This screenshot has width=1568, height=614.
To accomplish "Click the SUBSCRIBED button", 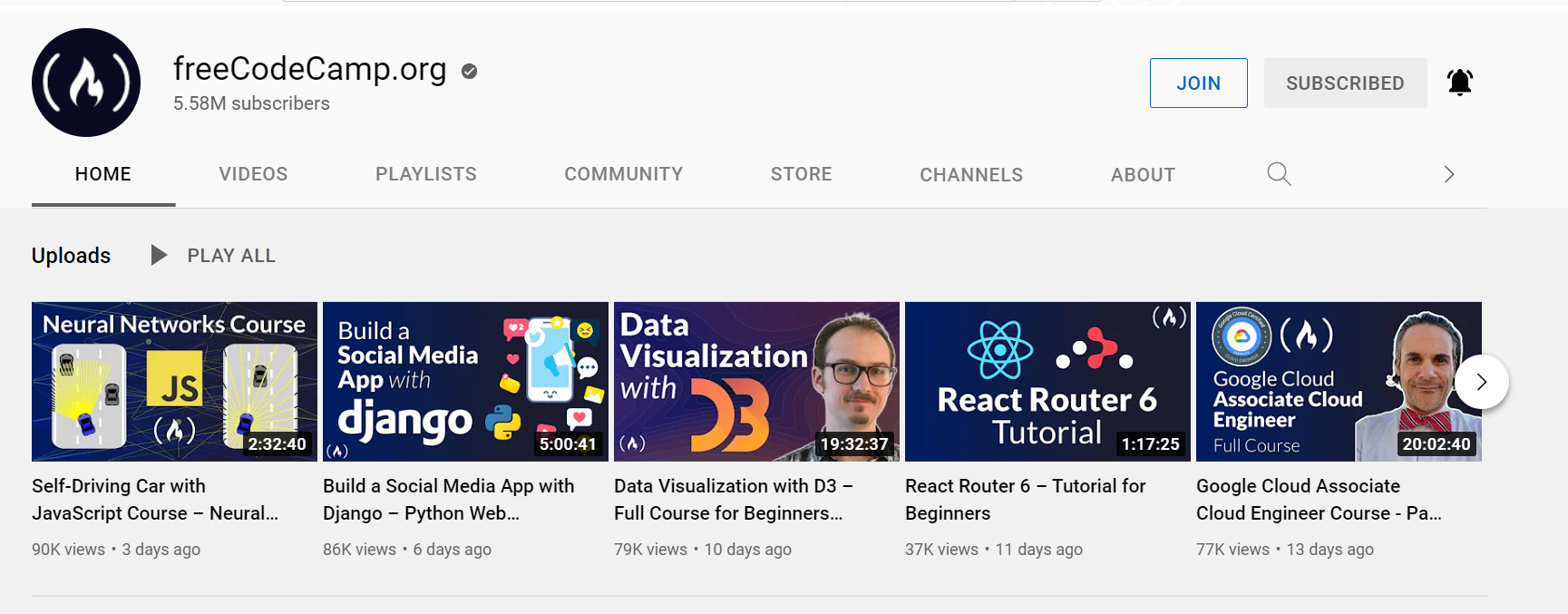I will tap(1345, 83).
